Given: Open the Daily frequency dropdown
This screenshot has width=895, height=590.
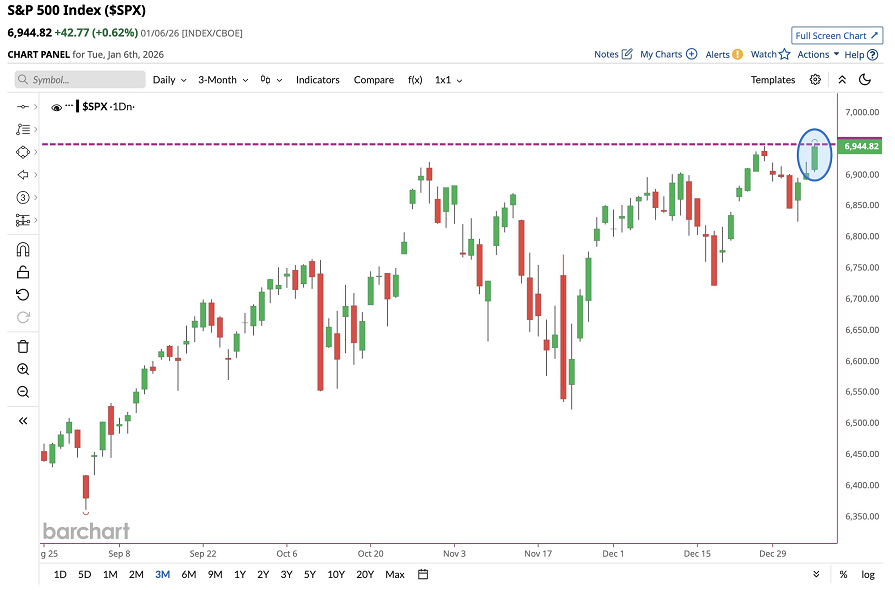Looking at the screenshot, I should tap(168, 79).
